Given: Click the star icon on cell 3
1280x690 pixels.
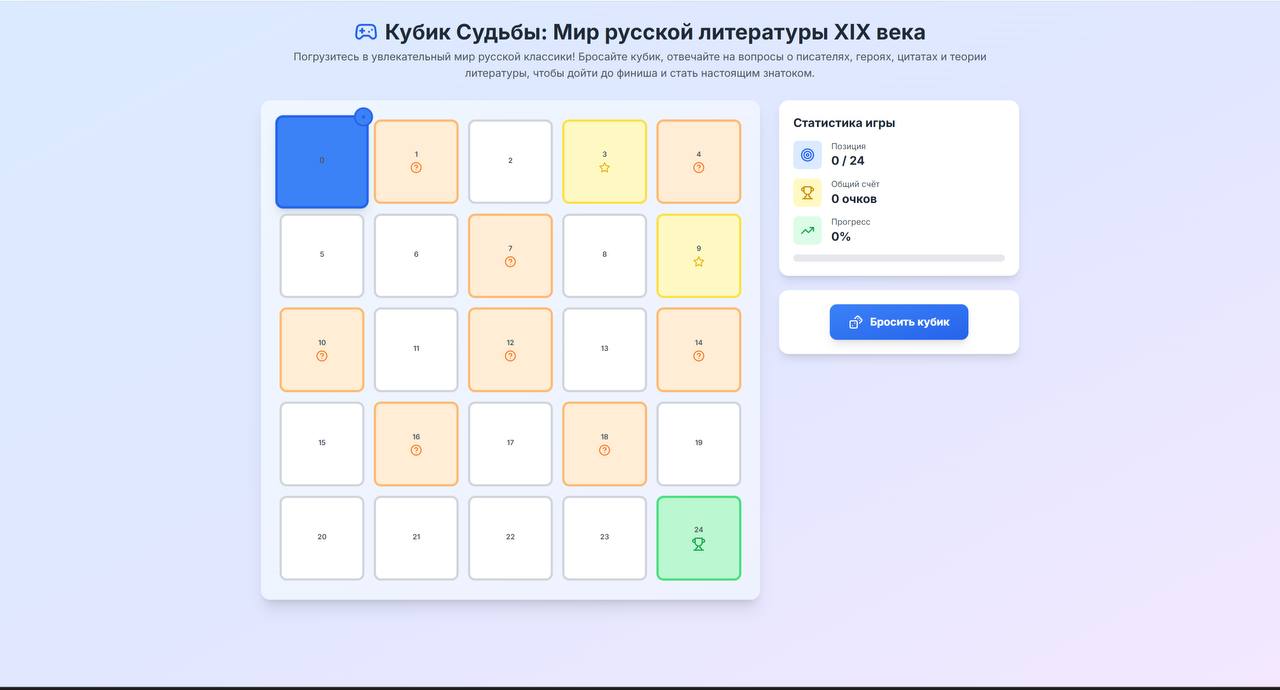Looking at the screenshot, I should 604,168.
